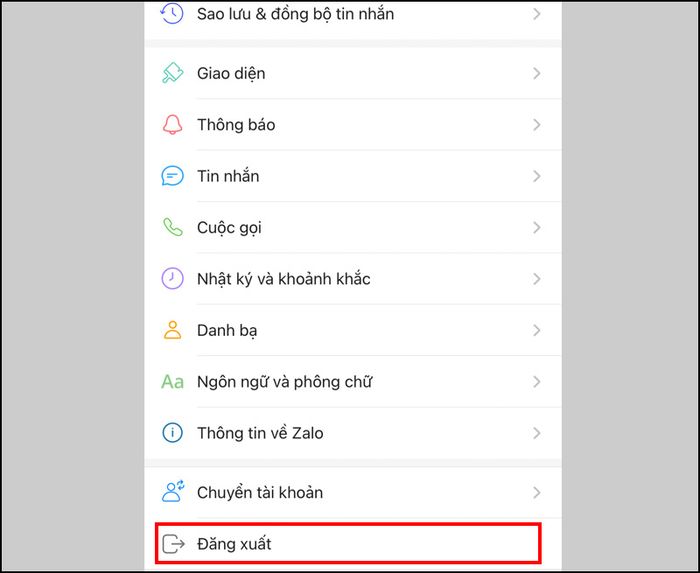Tap the red bell Thông báo icon
700x573 pixels.
172,125
